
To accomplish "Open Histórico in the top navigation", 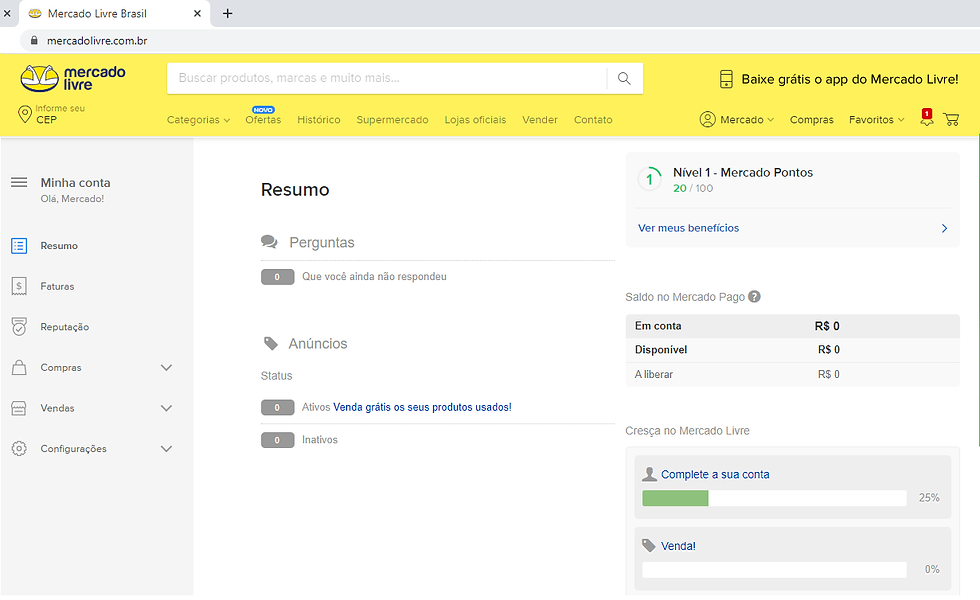I will (x=319, y=119).
